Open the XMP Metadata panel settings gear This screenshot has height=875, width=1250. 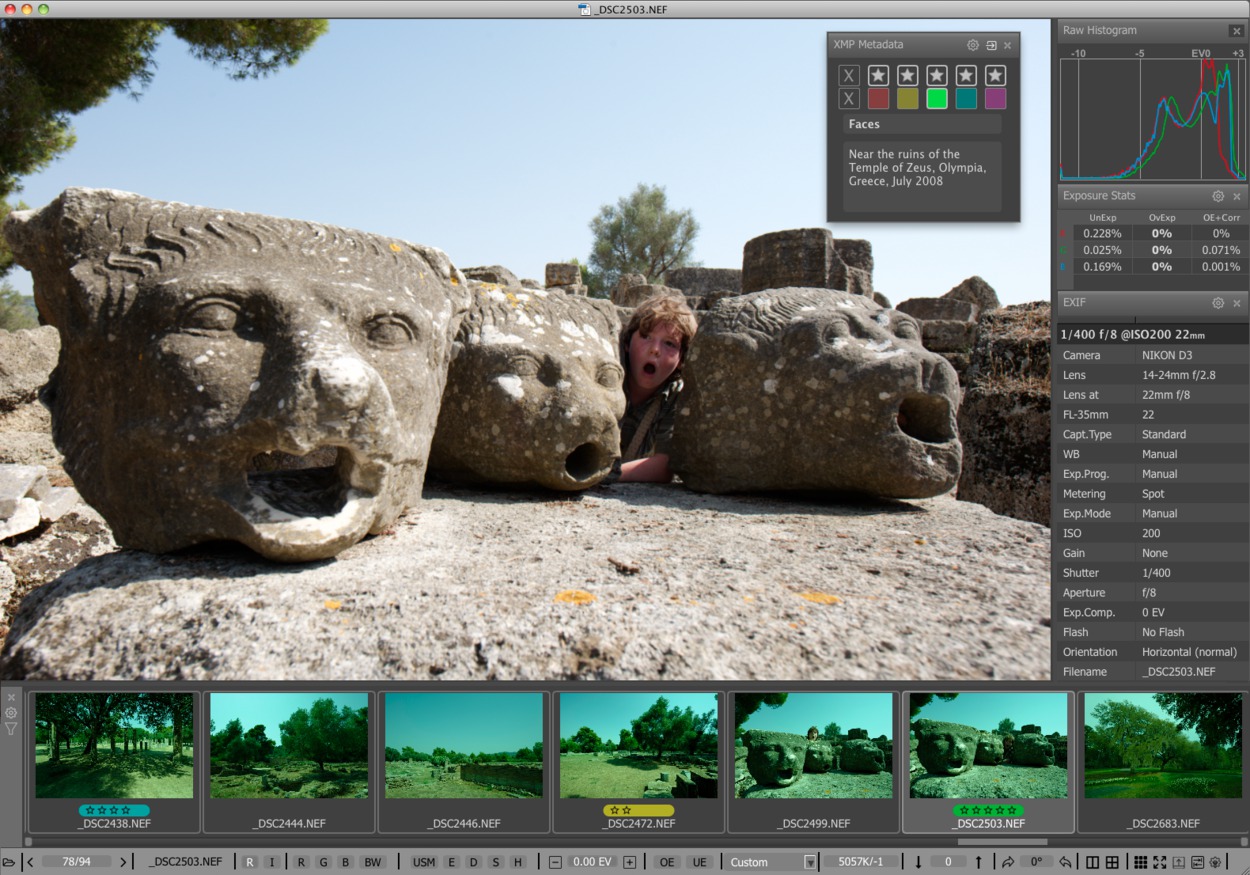pos(973,45)
